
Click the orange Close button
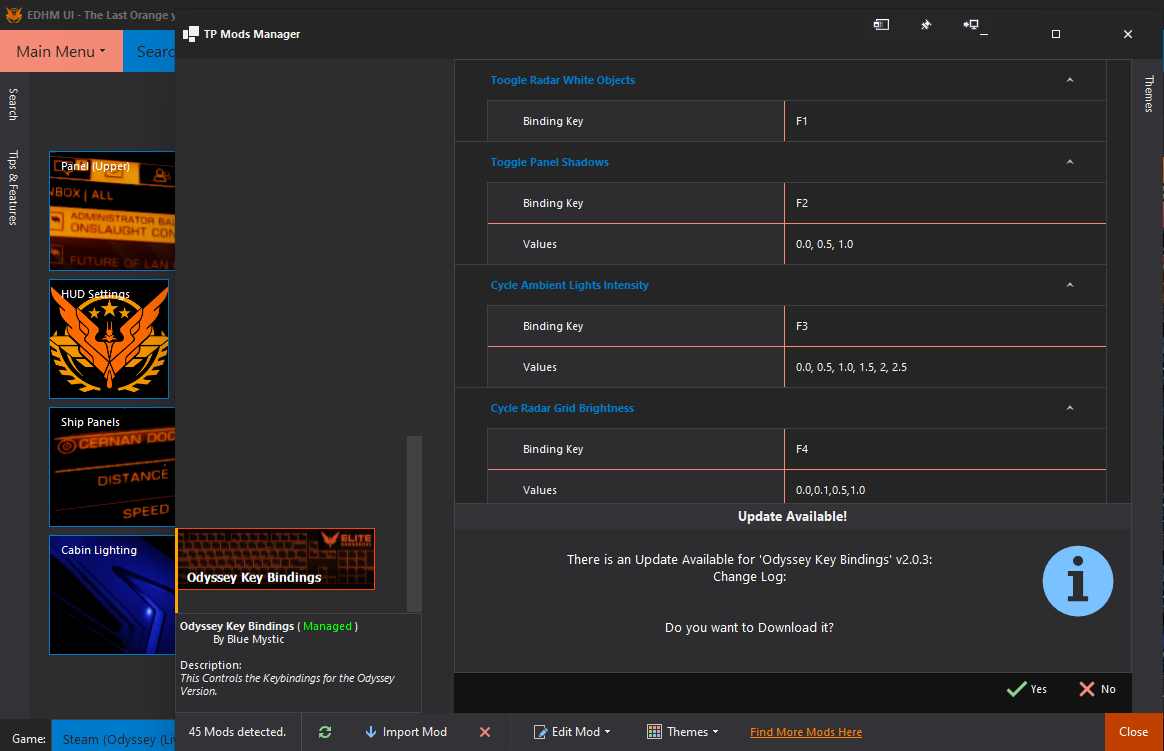coord(1134,732)
